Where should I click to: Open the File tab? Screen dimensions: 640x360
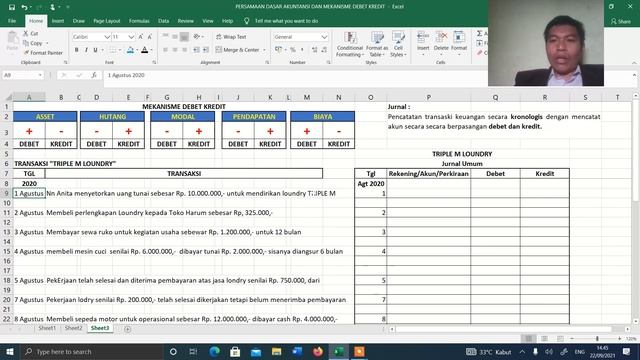point(12,21)
